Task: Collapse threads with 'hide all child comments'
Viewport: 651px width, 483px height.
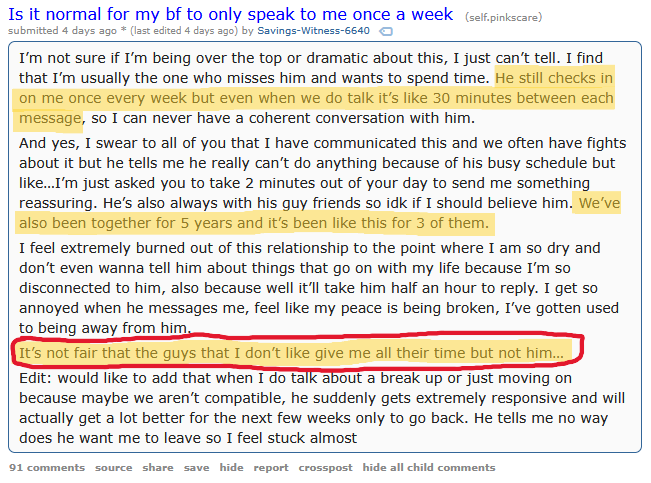Action: [x=428, y=467]
